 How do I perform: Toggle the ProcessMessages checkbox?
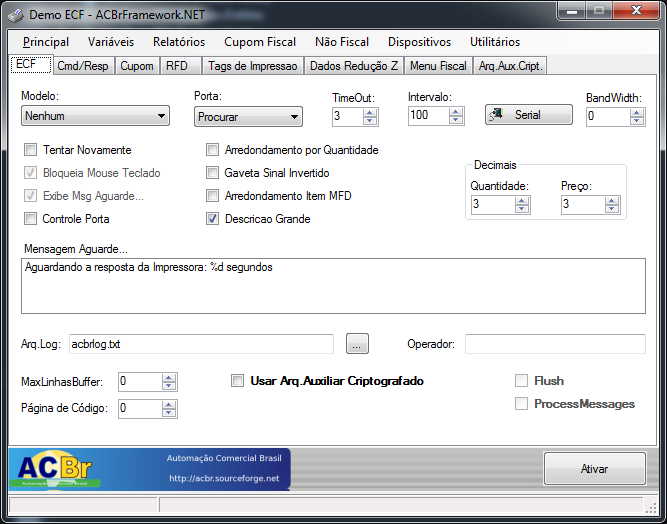[x=522, y=404]
